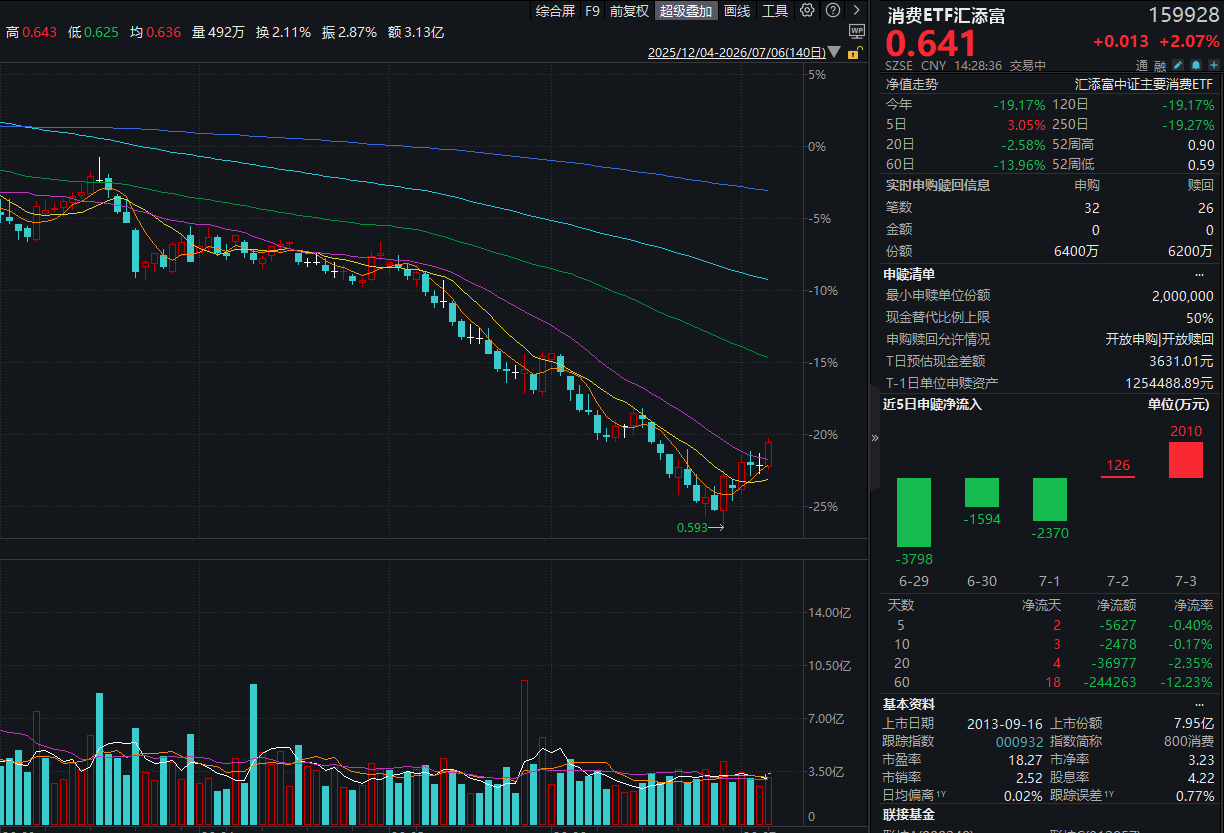Open chart settings gear icon
This screenshot has height=833, width=1224.
tap(808, 11)
